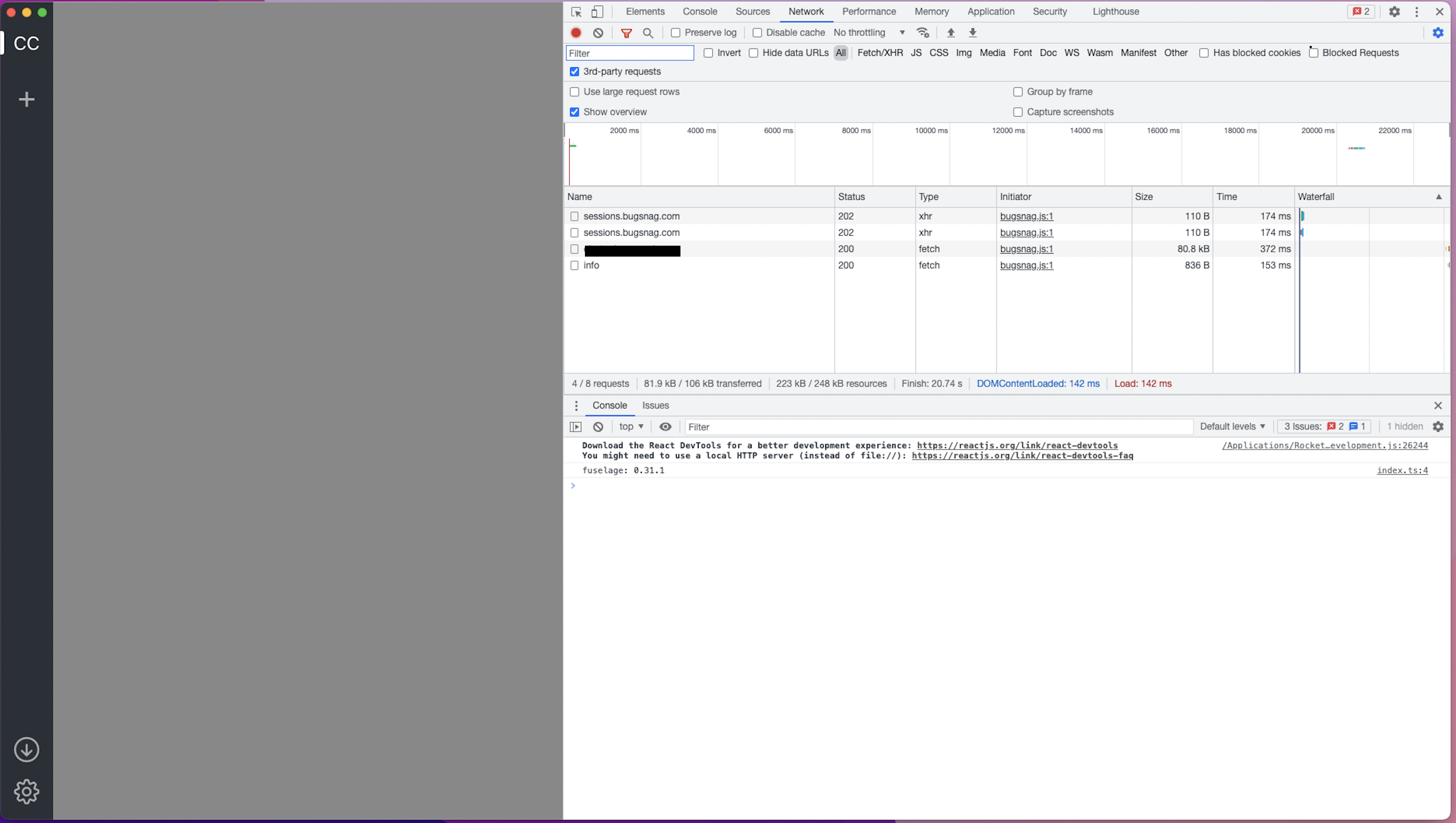Screen dimensions: 1456x823
Task: Open the Lighthouse panel
Action: click(x=1115, y=11)
